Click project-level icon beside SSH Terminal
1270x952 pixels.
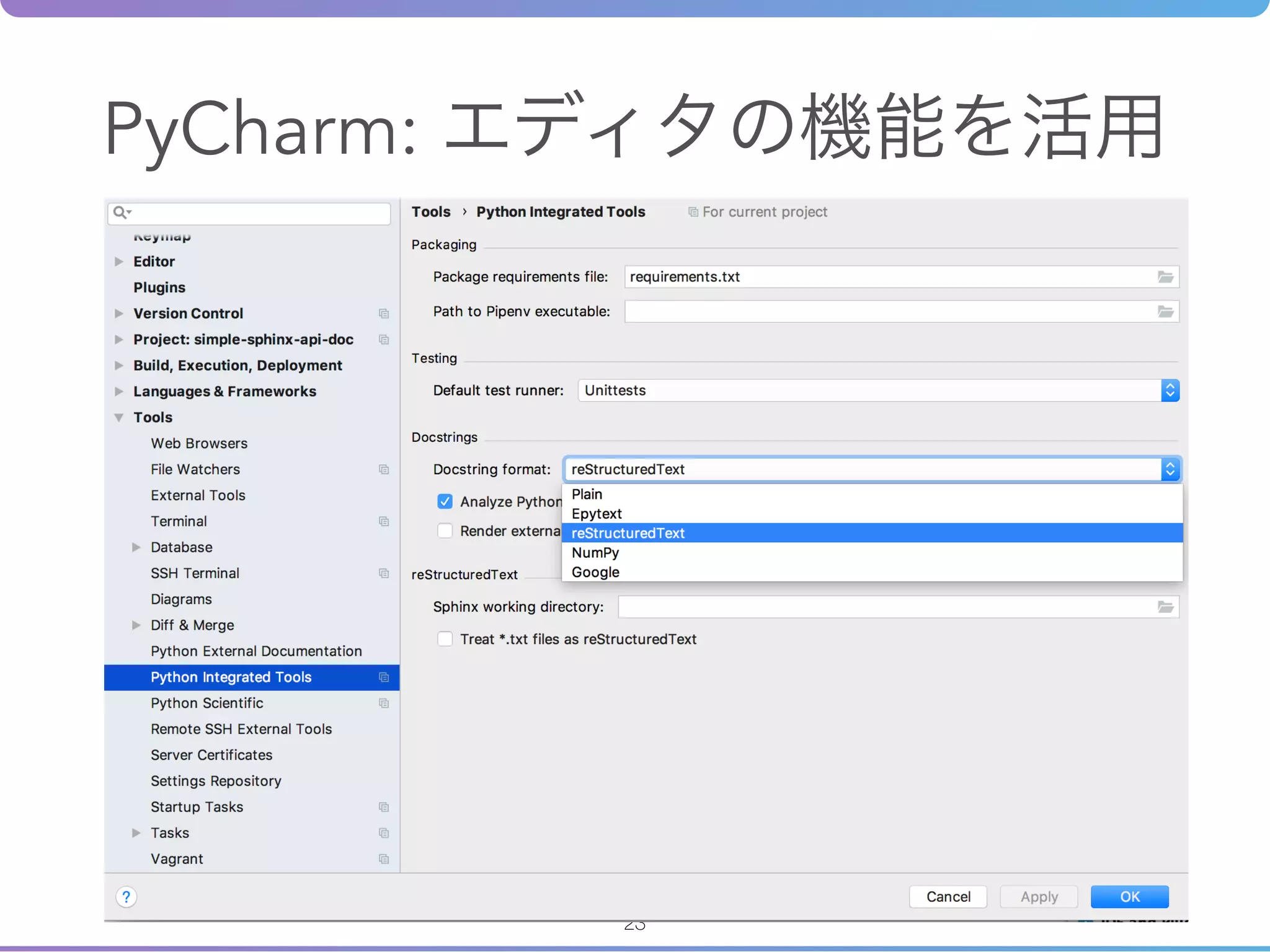pyautogui.click(x=384, y=574)
